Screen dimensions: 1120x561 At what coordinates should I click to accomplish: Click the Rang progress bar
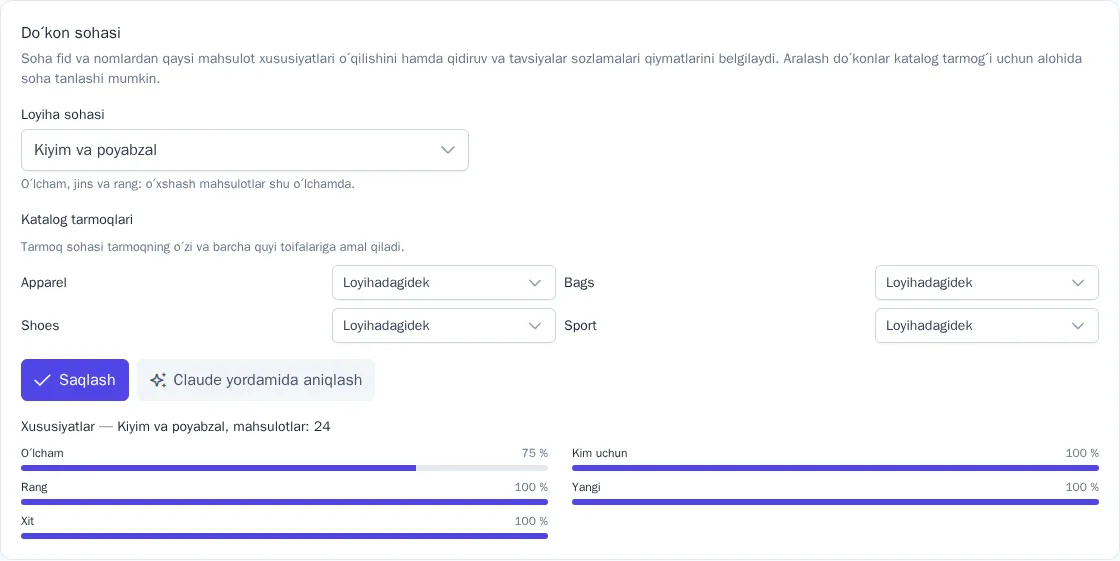tap(284, 502)
